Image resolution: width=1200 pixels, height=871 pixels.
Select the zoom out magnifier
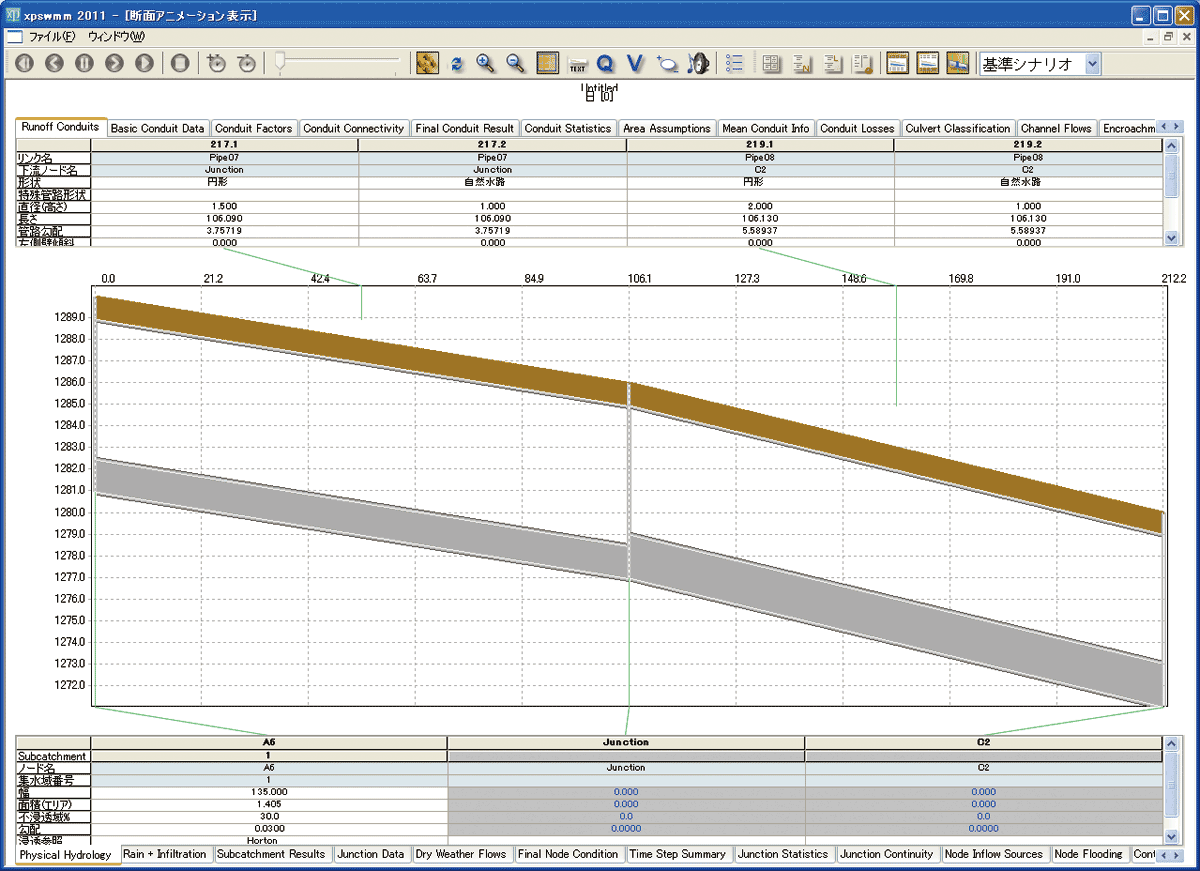click(516, 63)
